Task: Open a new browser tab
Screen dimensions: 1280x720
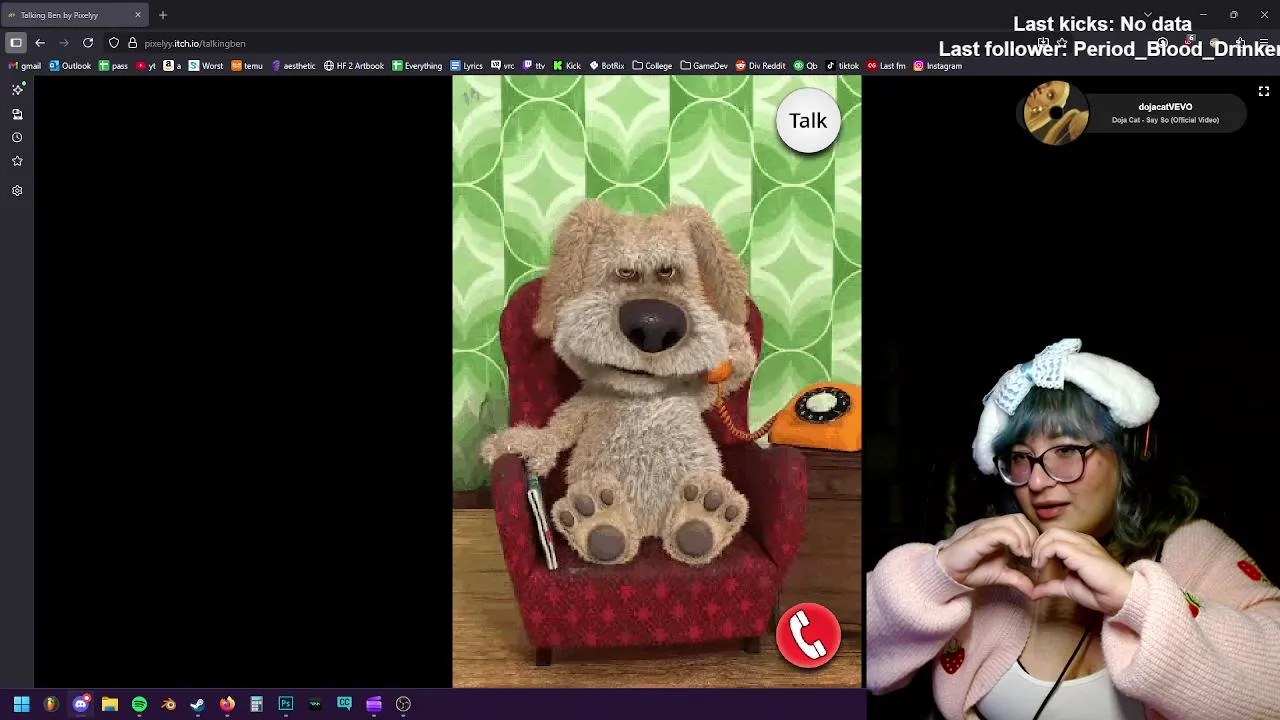Action: (163, 15)
